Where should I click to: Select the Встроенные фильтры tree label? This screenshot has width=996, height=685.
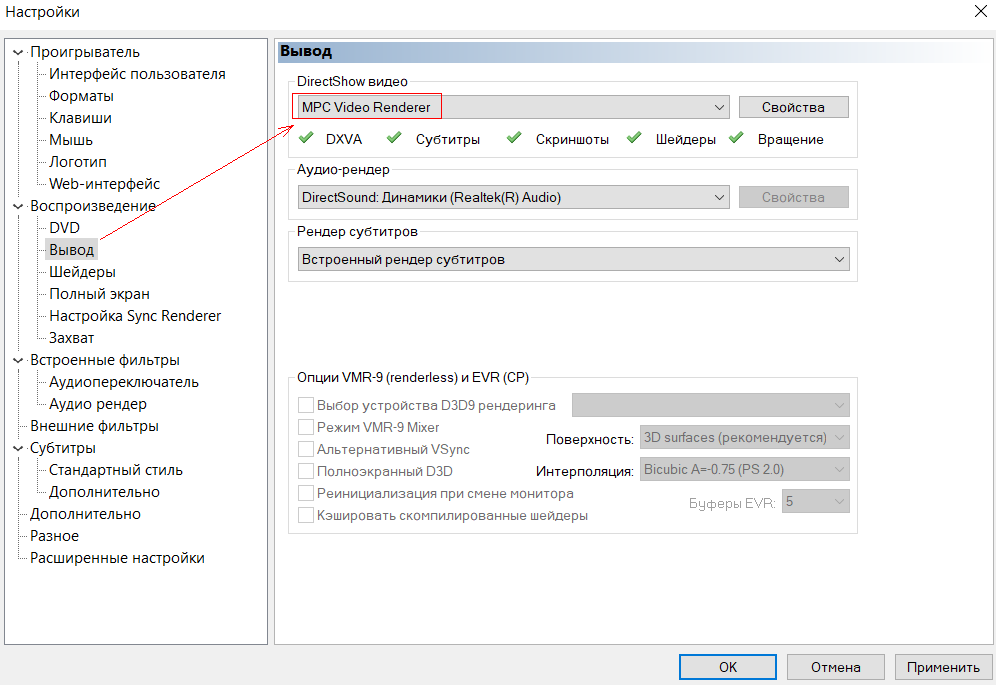105,360
